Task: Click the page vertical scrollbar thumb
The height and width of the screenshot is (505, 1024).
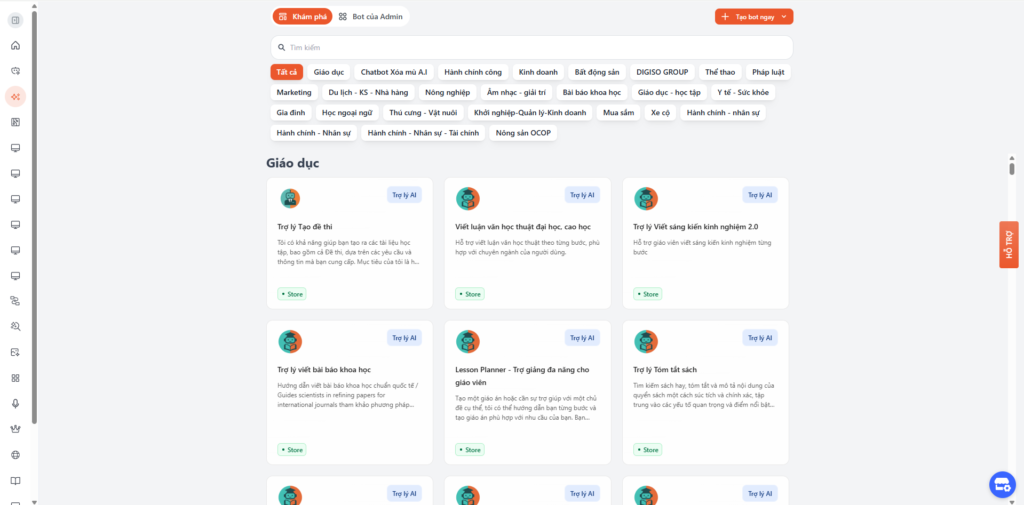Action: (1012, 169)
